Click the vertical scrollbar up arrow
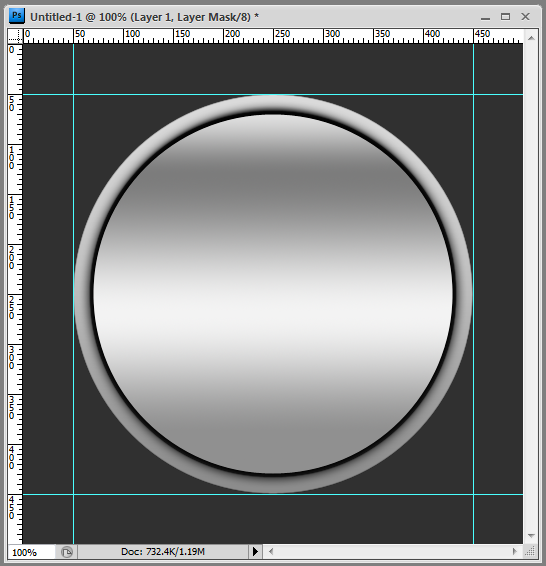This screenshot has height=566, width=546. [531, 38]
